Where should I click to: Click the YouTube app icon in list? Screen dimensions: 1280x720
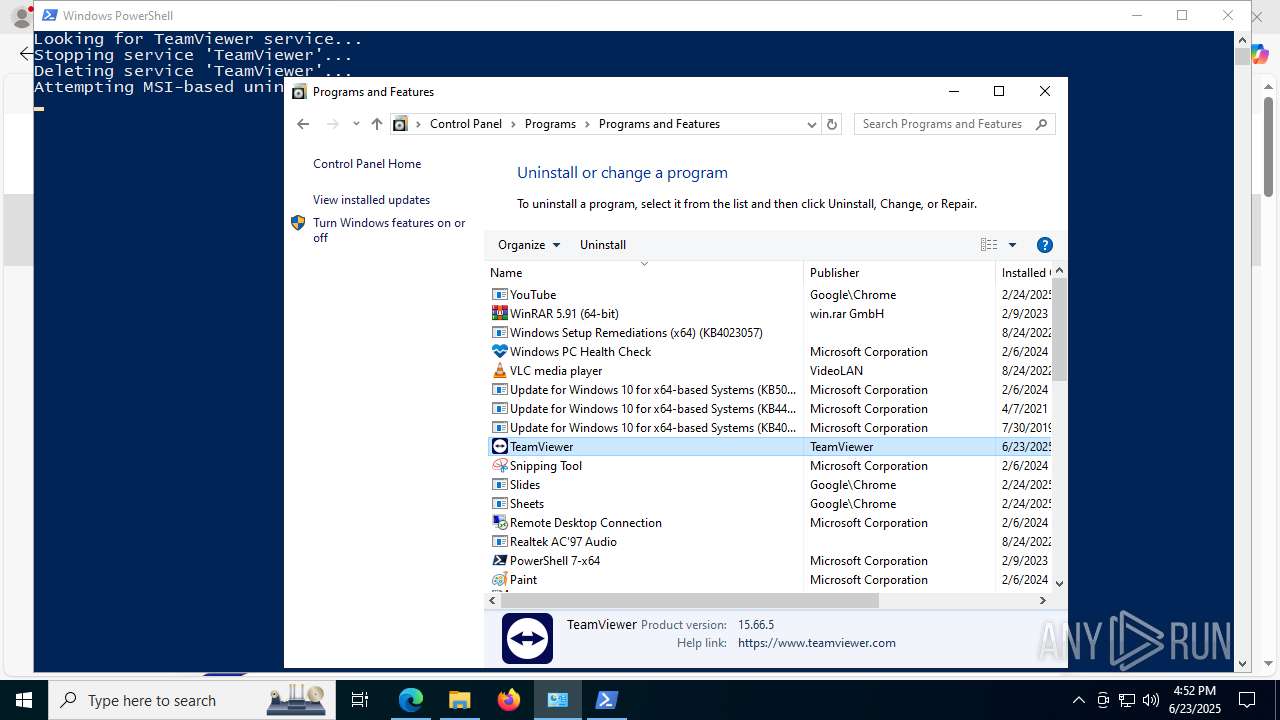[500, 295]
